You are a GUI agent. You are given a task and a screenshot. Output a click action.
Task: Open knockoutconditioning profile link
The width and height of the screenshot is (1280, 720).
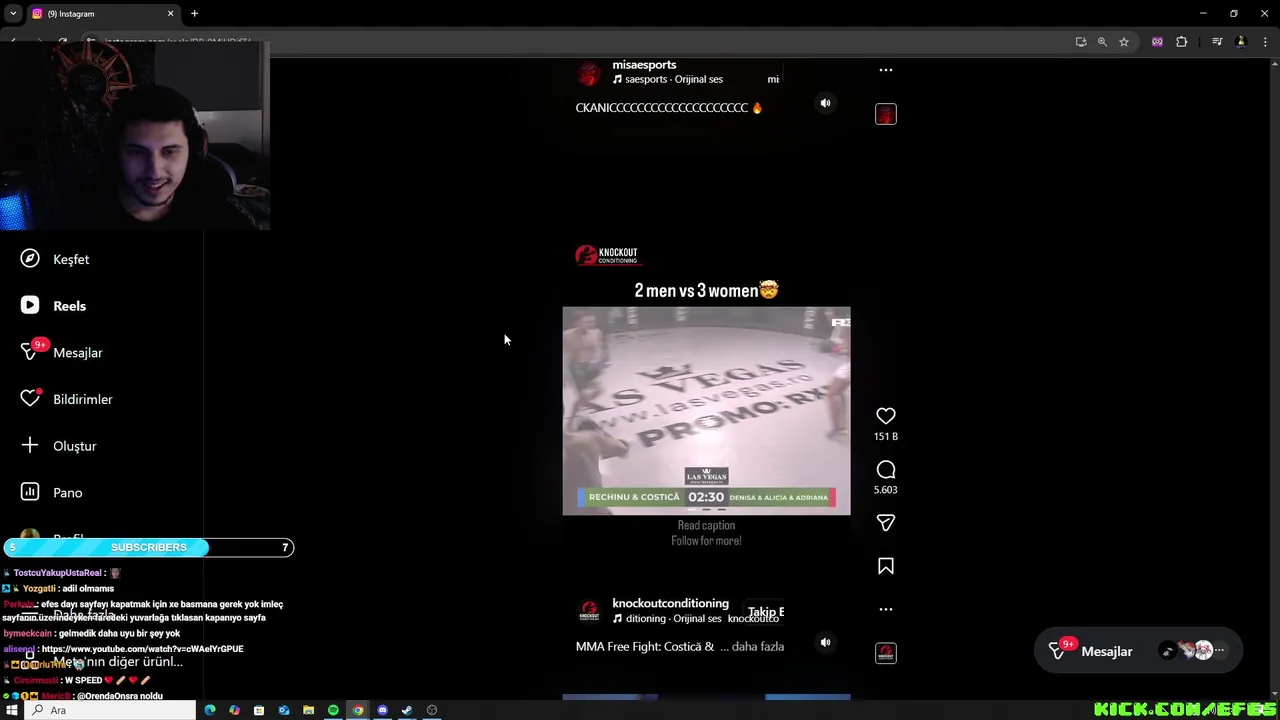670,604
